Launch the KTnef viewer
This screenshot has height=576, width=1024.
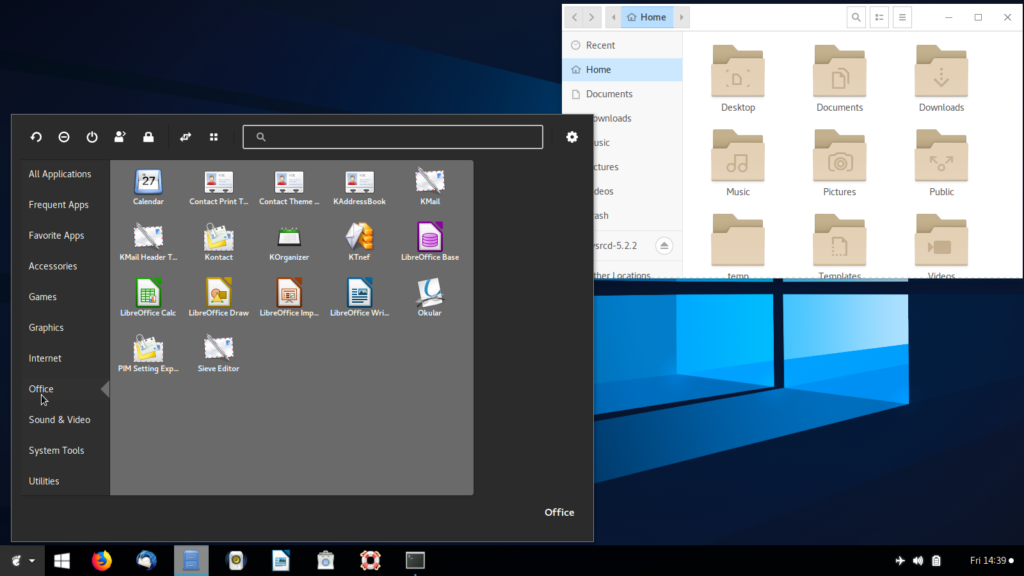pos(359,243)
